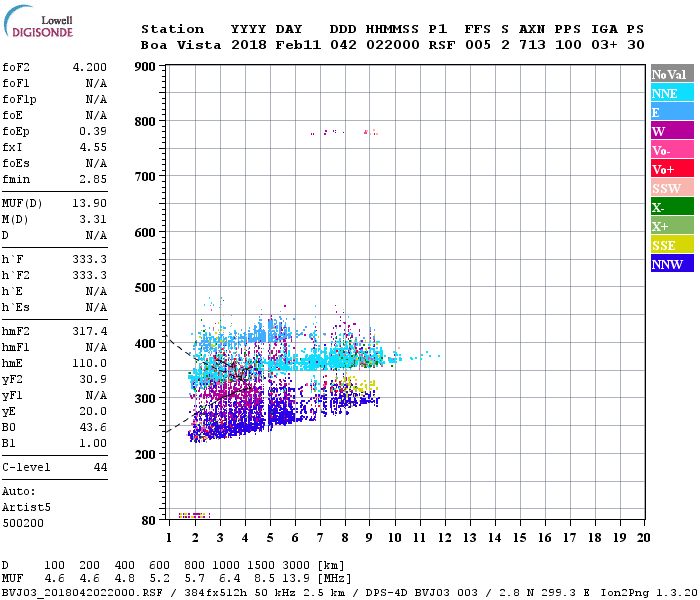Click the foEp value 0.39
The height and width of the screenshot is (600, 700).
[93, 131]
